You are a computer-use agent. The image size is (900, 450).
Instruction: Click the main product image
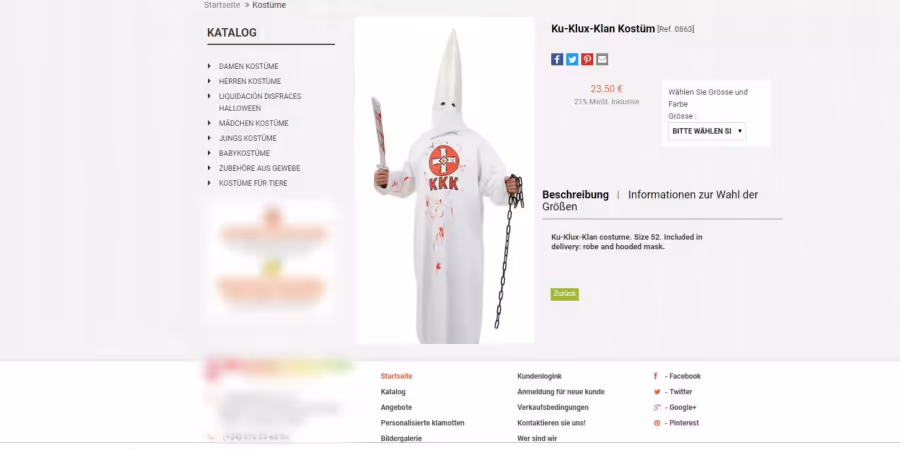[x=444, y=180]
